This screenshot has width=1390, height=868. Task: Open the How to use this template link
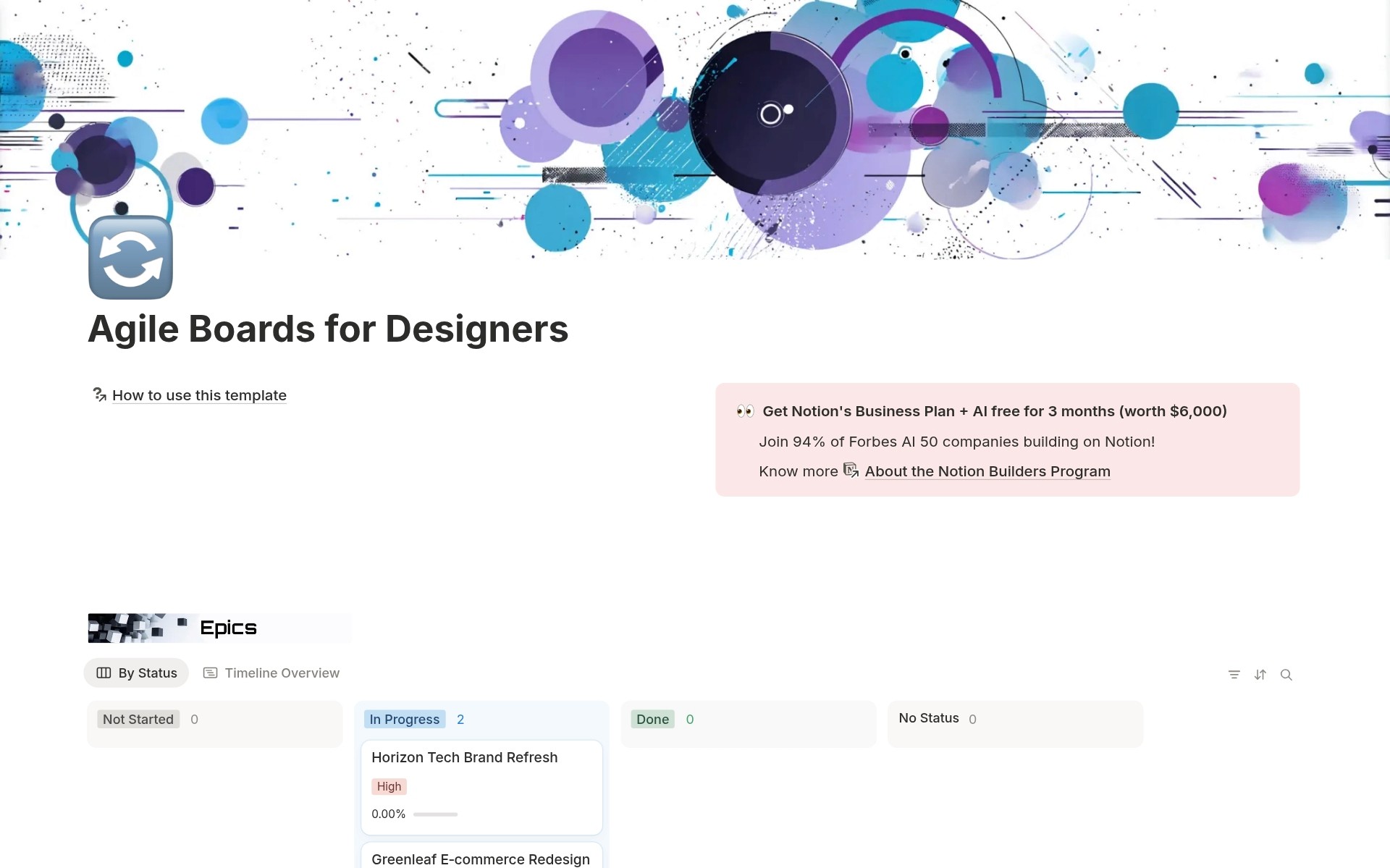198,395
